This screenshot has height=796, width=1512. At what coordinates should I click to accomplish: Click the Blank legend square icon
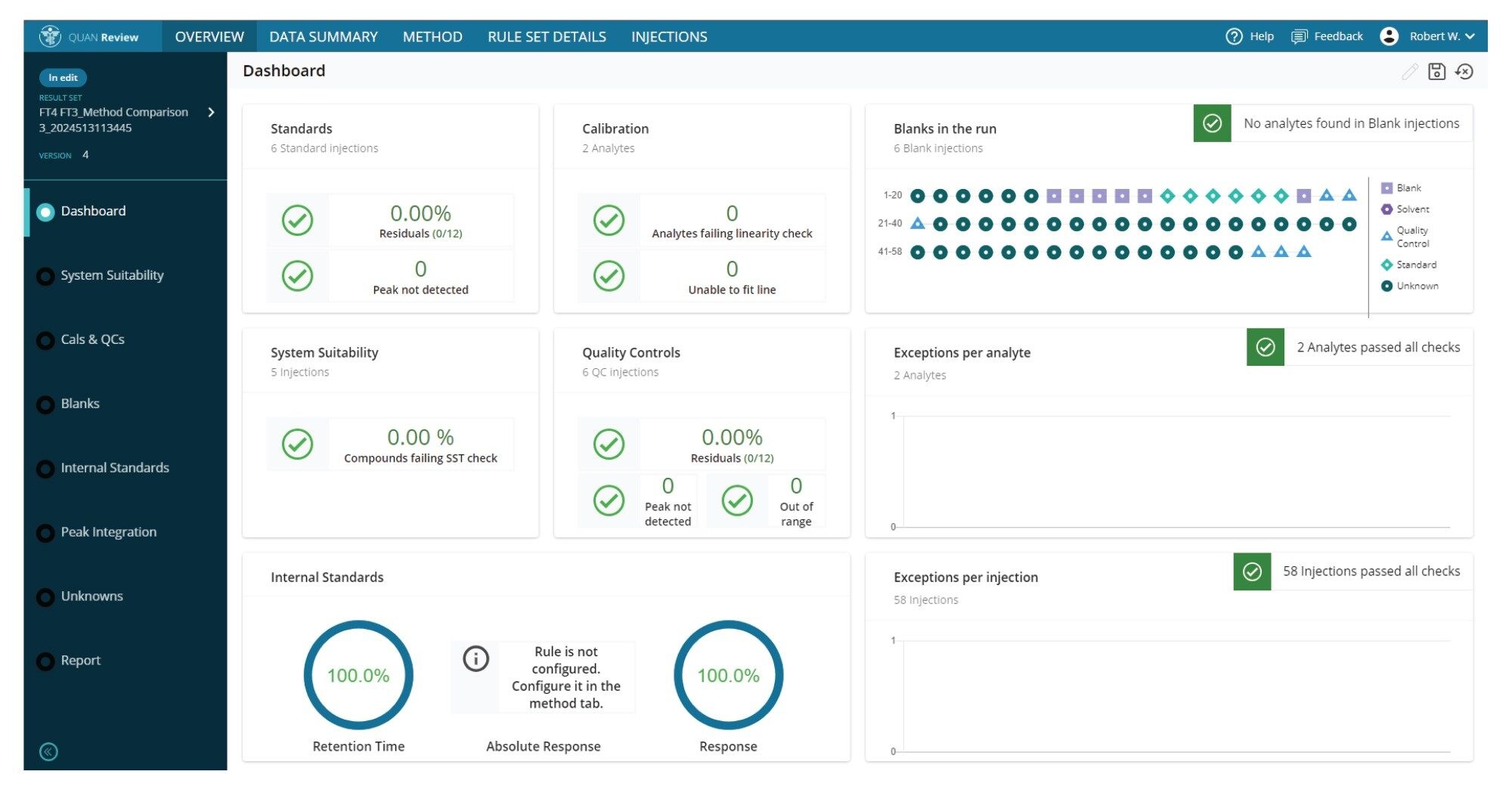click(x=1387, y=188)
